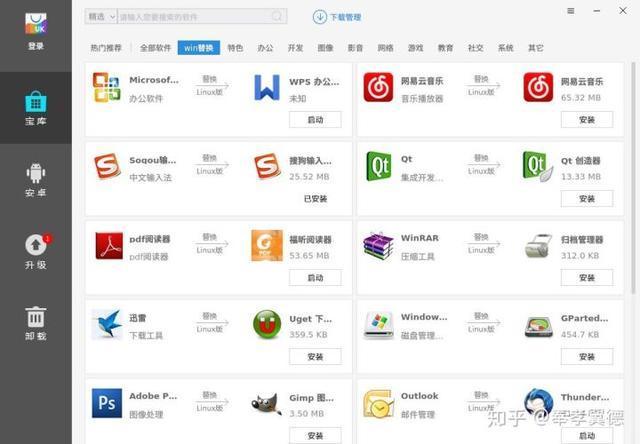
Task: Select the win替换 tab
Action: pyautogui.click(x=199, y=48)
